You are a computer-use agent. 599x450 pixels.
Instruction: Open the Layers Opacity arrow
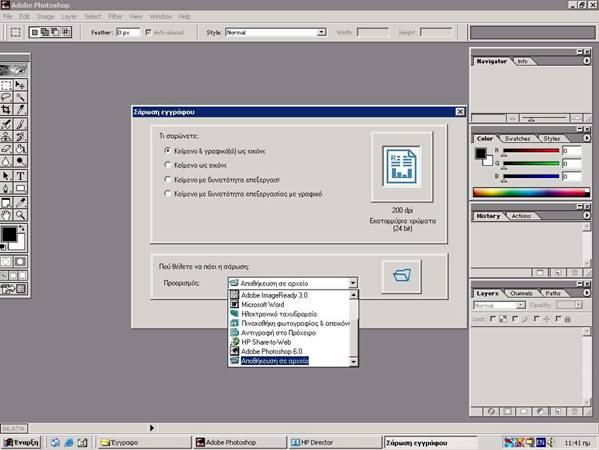[579, 304]
